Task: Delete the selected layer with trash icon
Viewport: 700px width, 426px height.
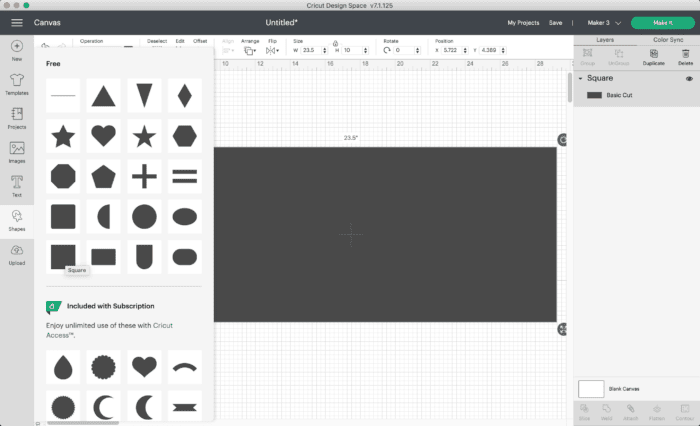Action: (x=686, y=57)
